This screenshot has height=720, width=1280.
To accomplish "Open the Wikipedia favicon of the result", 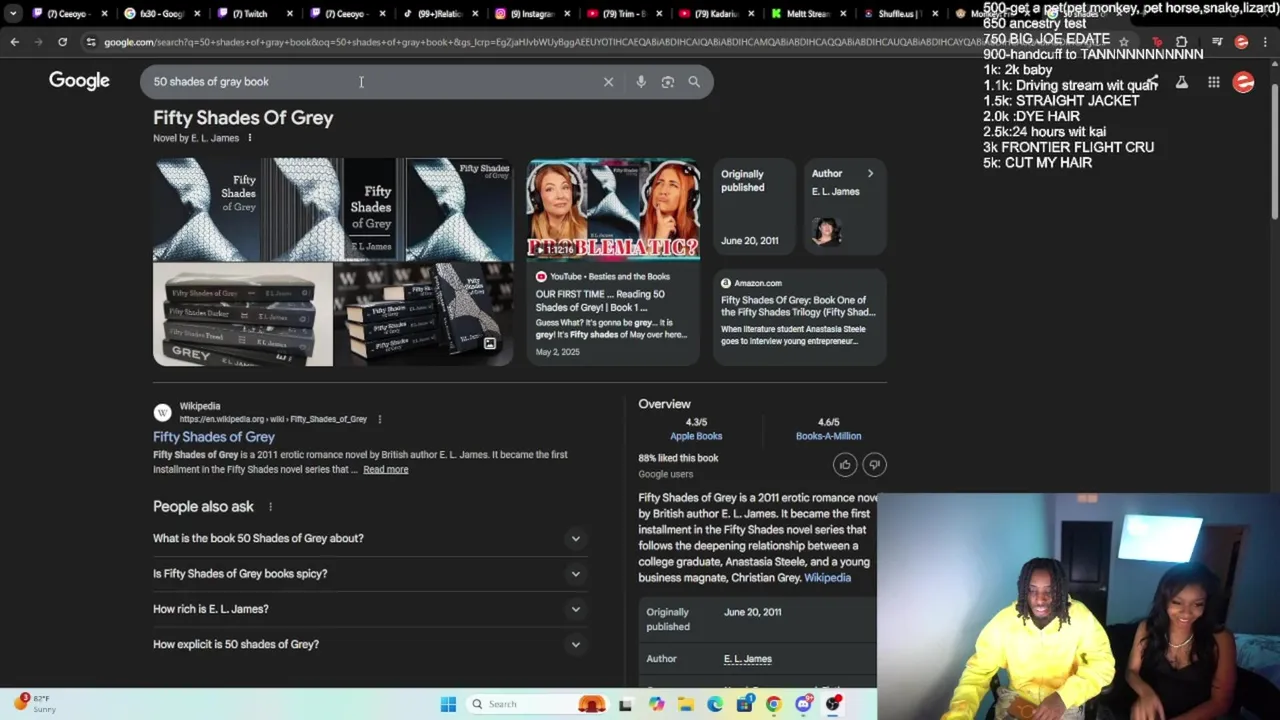I will pos(162,412).
